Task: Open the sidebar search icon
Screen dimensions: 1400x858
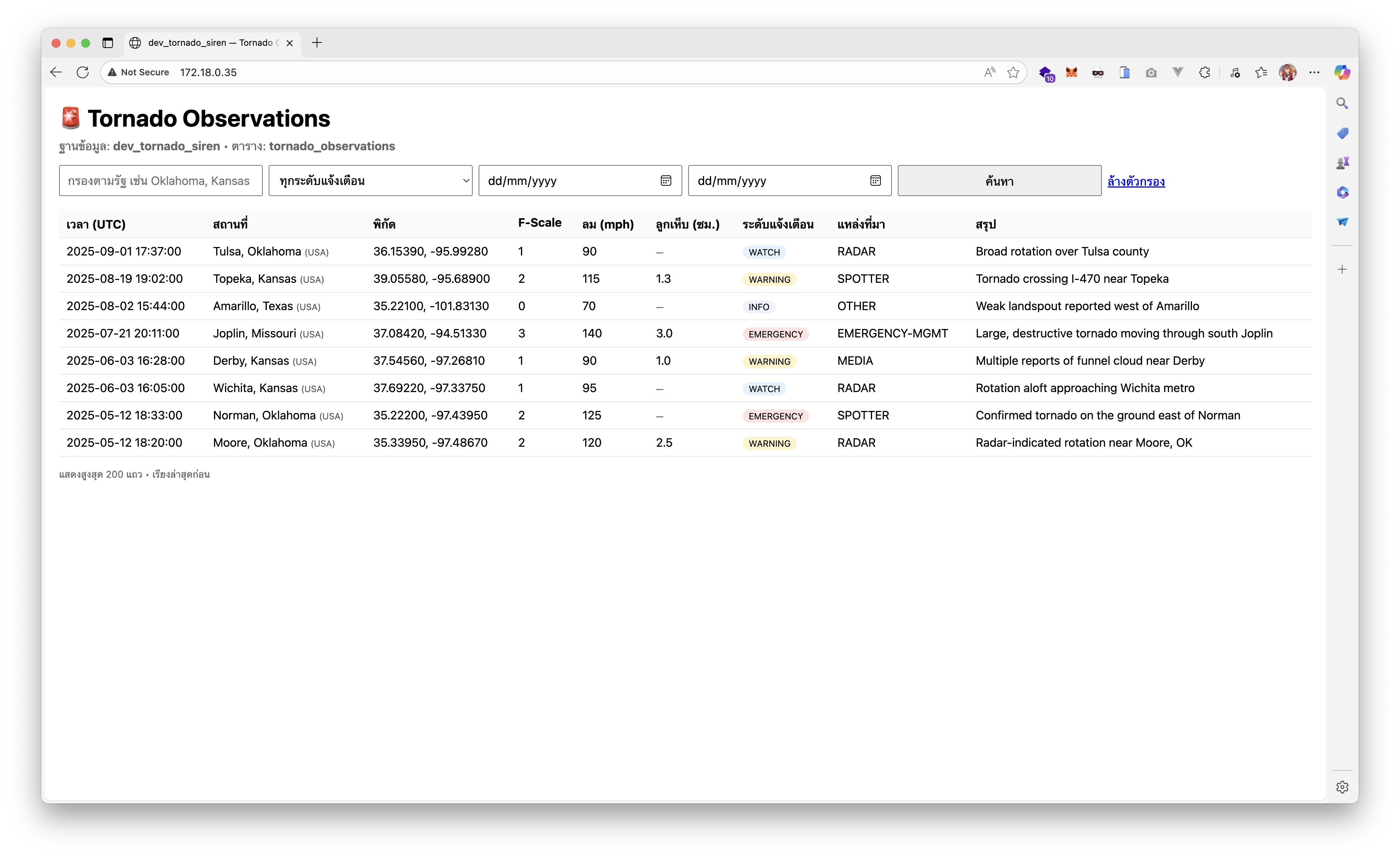Action: coord(1342,103)
